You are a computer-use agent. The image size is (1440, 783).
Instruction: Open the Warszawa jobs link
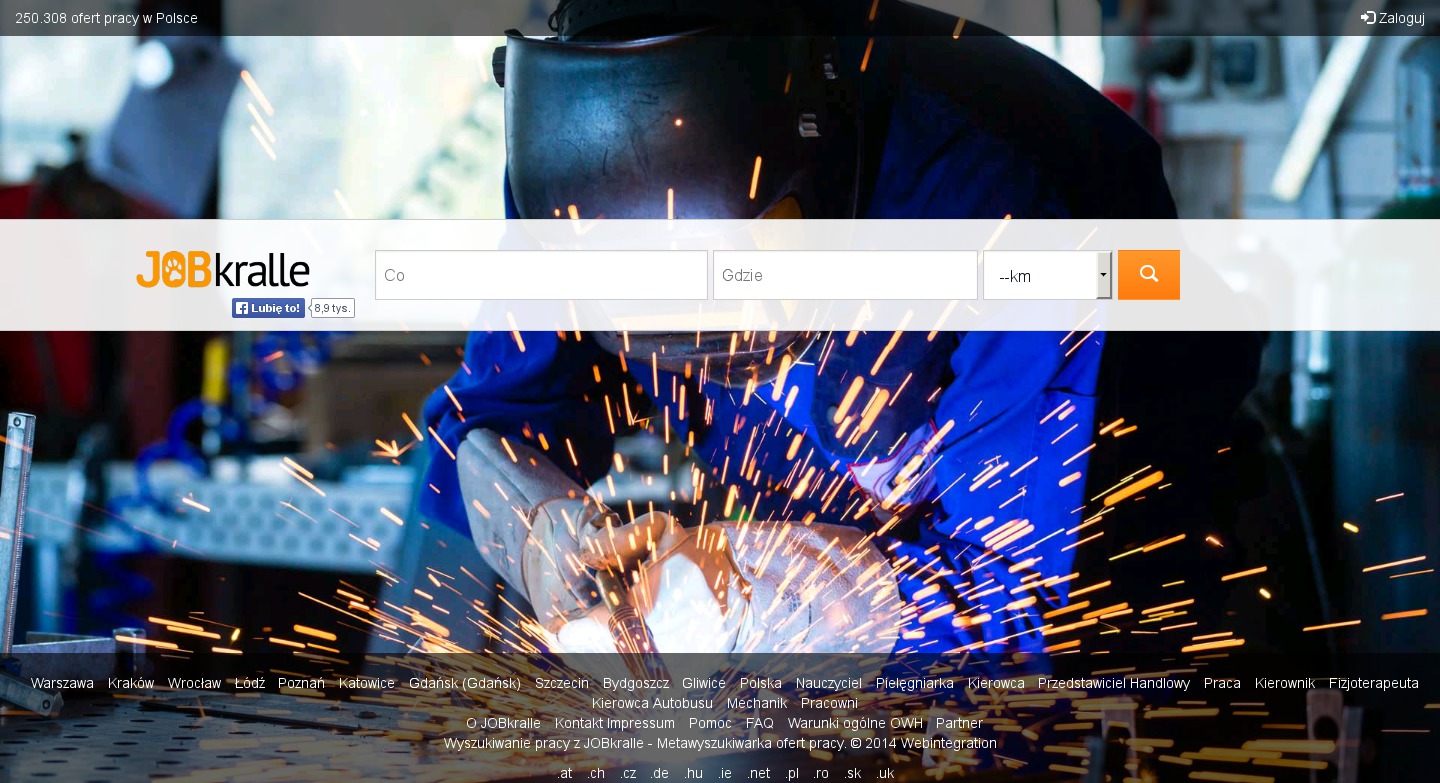(62, 683)
